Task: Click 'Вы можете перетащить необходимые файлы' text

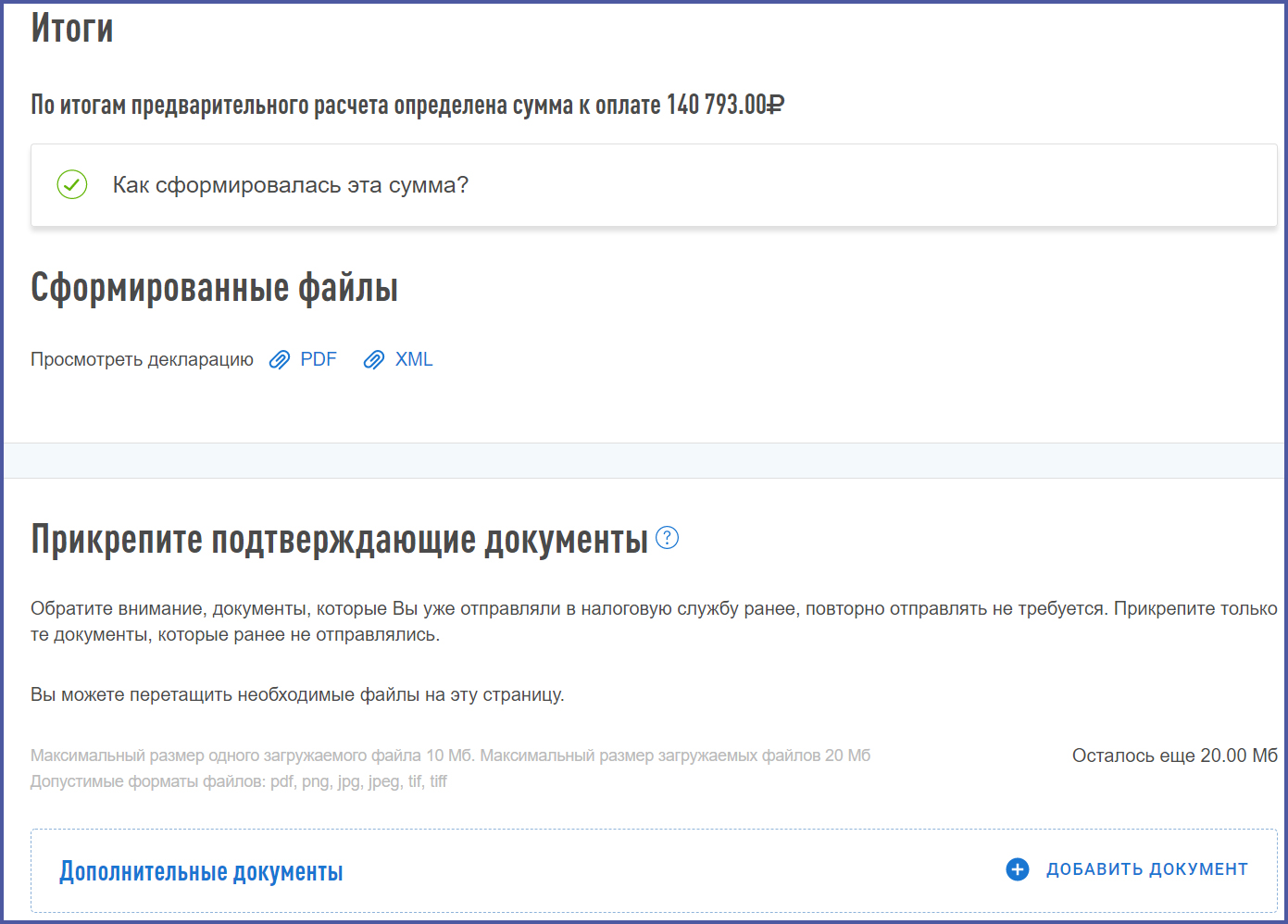Action: pos(297,694)
